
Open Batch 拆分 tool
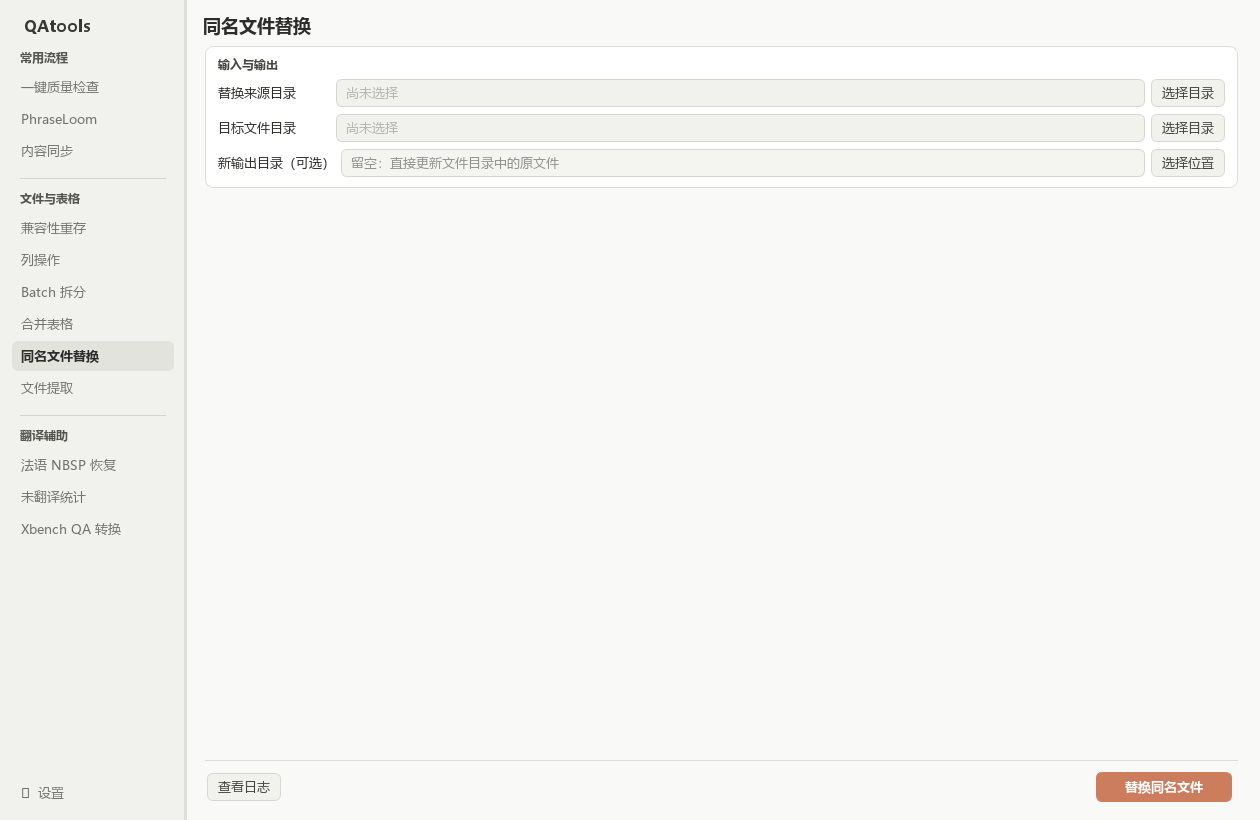coord(93,292)
